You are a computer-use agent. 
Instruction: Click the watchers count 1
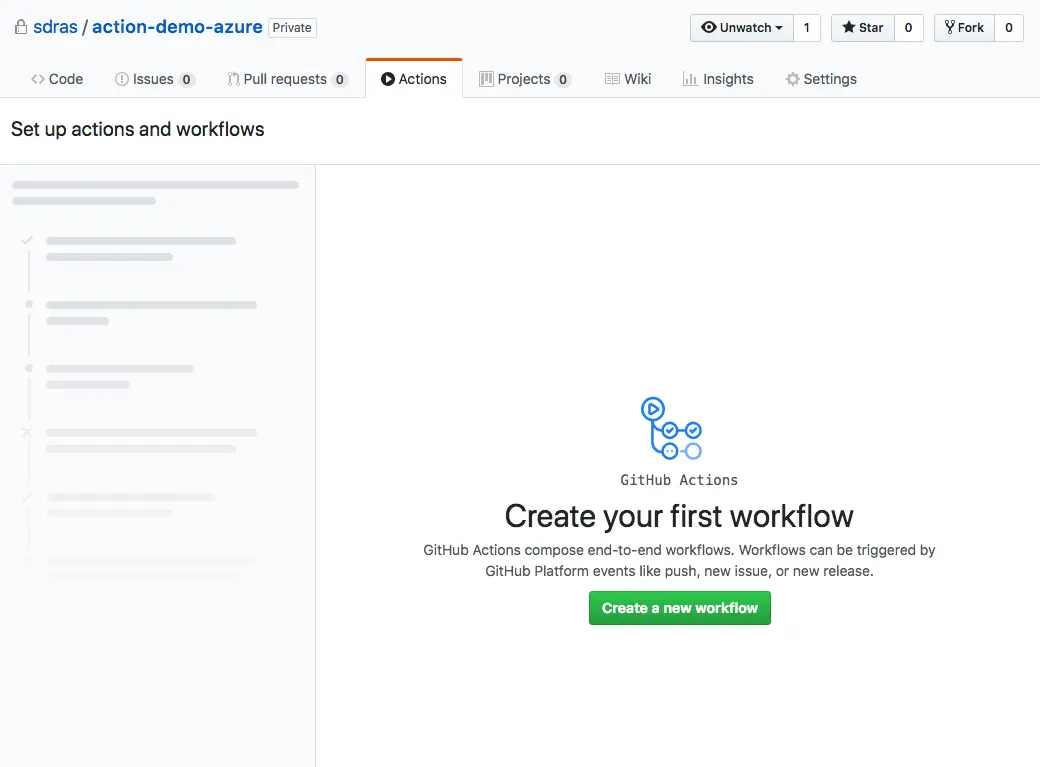807,28
